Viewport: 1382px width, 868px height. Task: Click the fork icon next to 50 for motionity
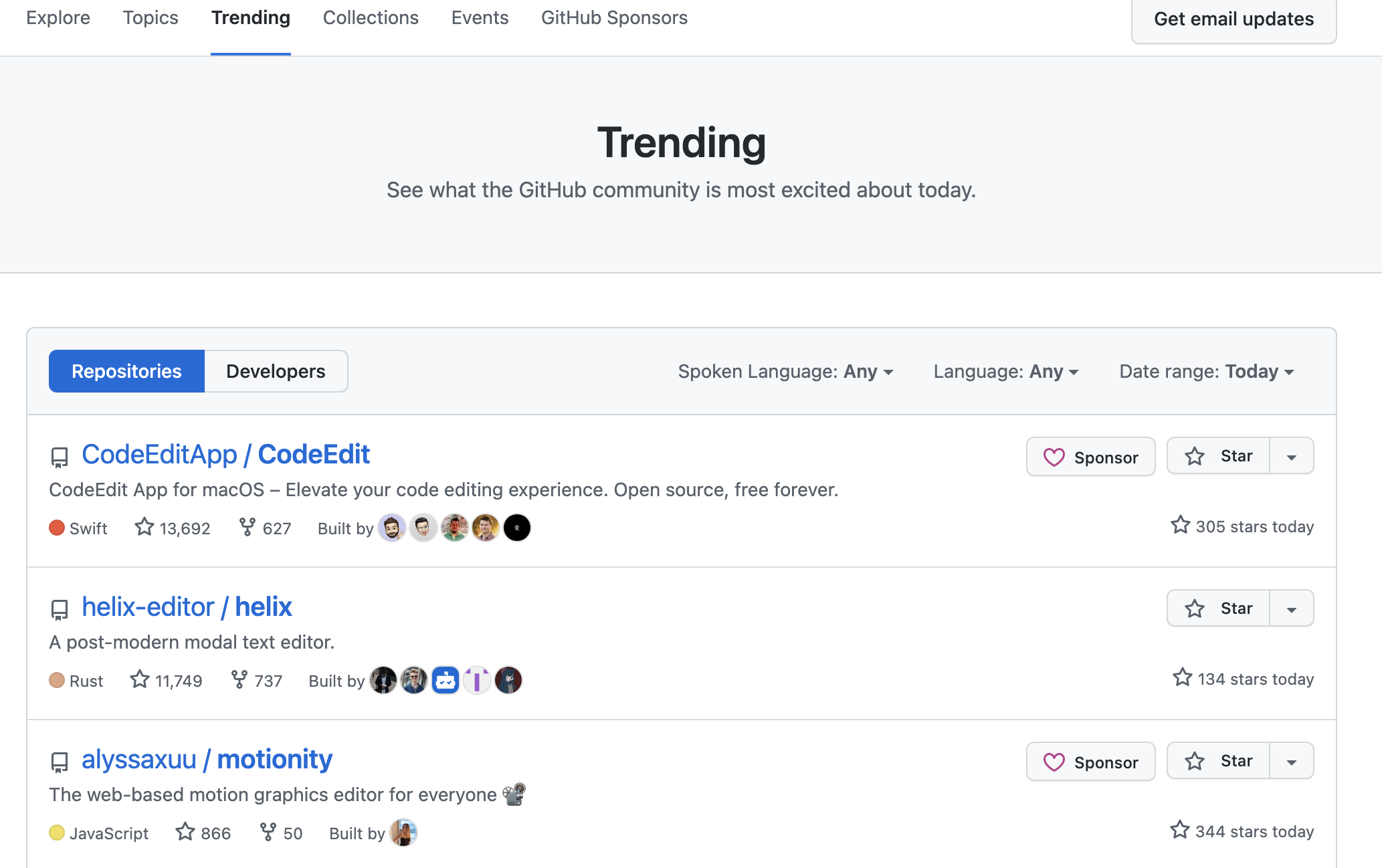(x=268, y=832)
